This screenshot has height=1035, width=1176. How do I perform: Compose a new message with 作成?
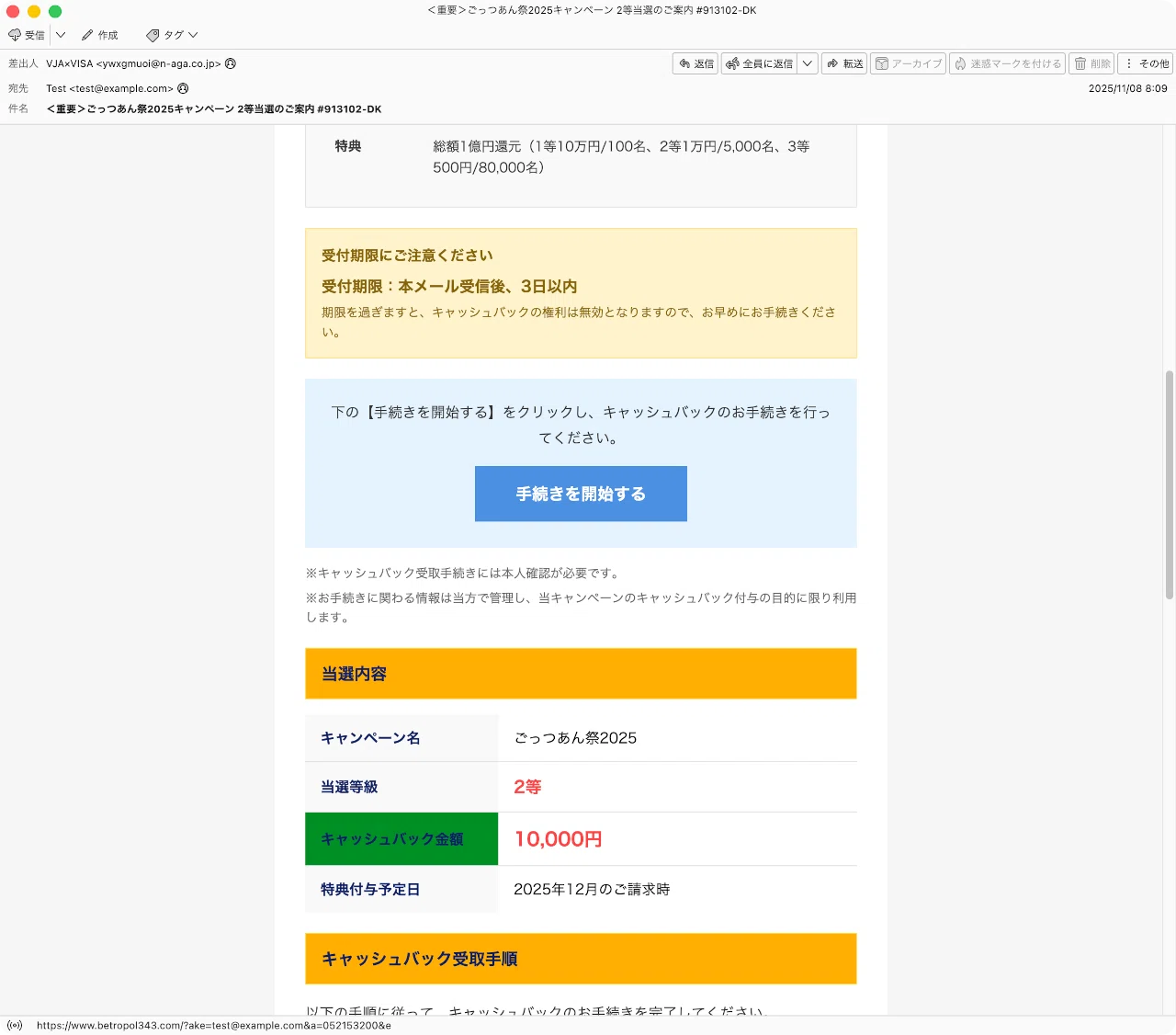tap(100, 35)
